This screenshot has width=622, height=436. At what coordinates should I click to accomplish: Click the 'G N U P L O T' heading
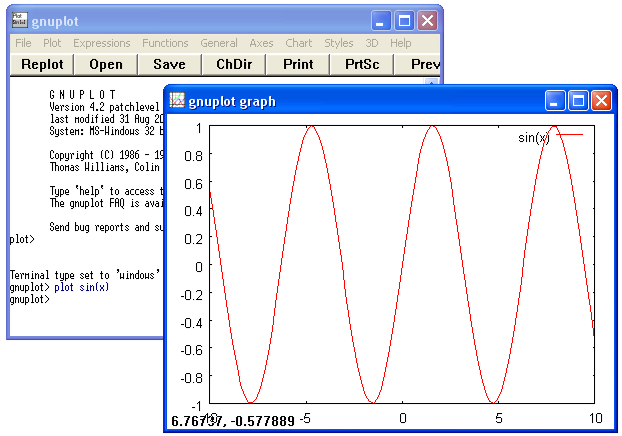83,94
